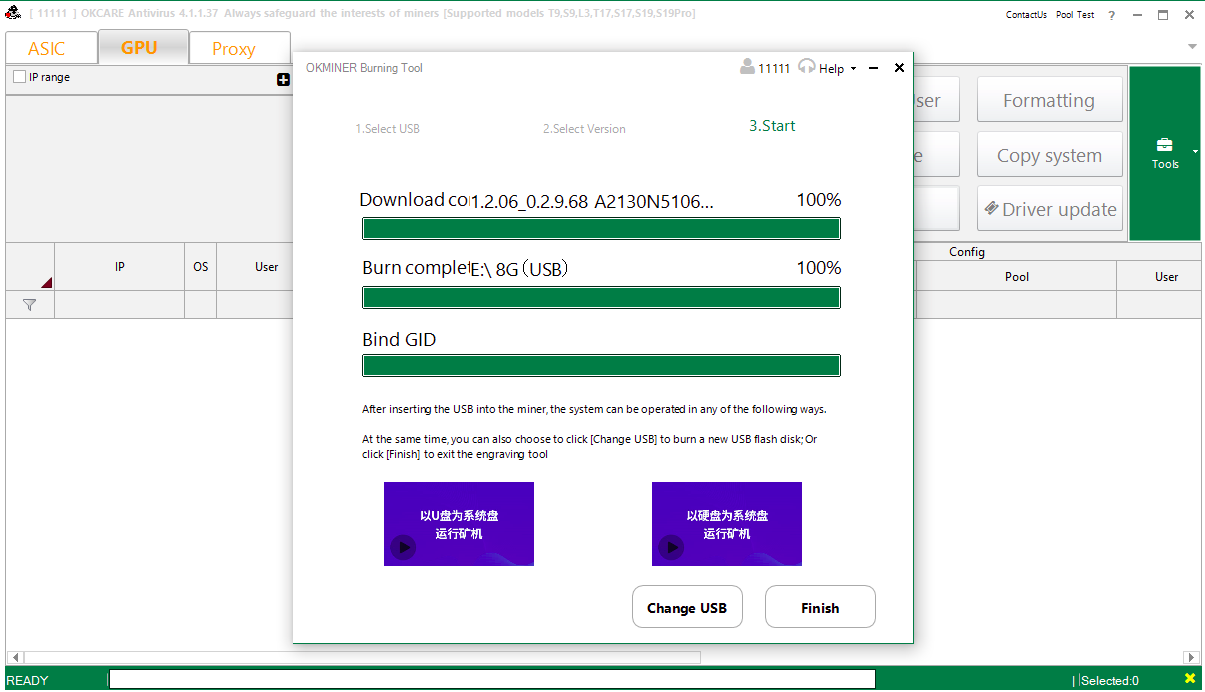The image size is (1205, 692).
Task: Play the 硬盘 system disk tutorial video
Action: [671, 547]
